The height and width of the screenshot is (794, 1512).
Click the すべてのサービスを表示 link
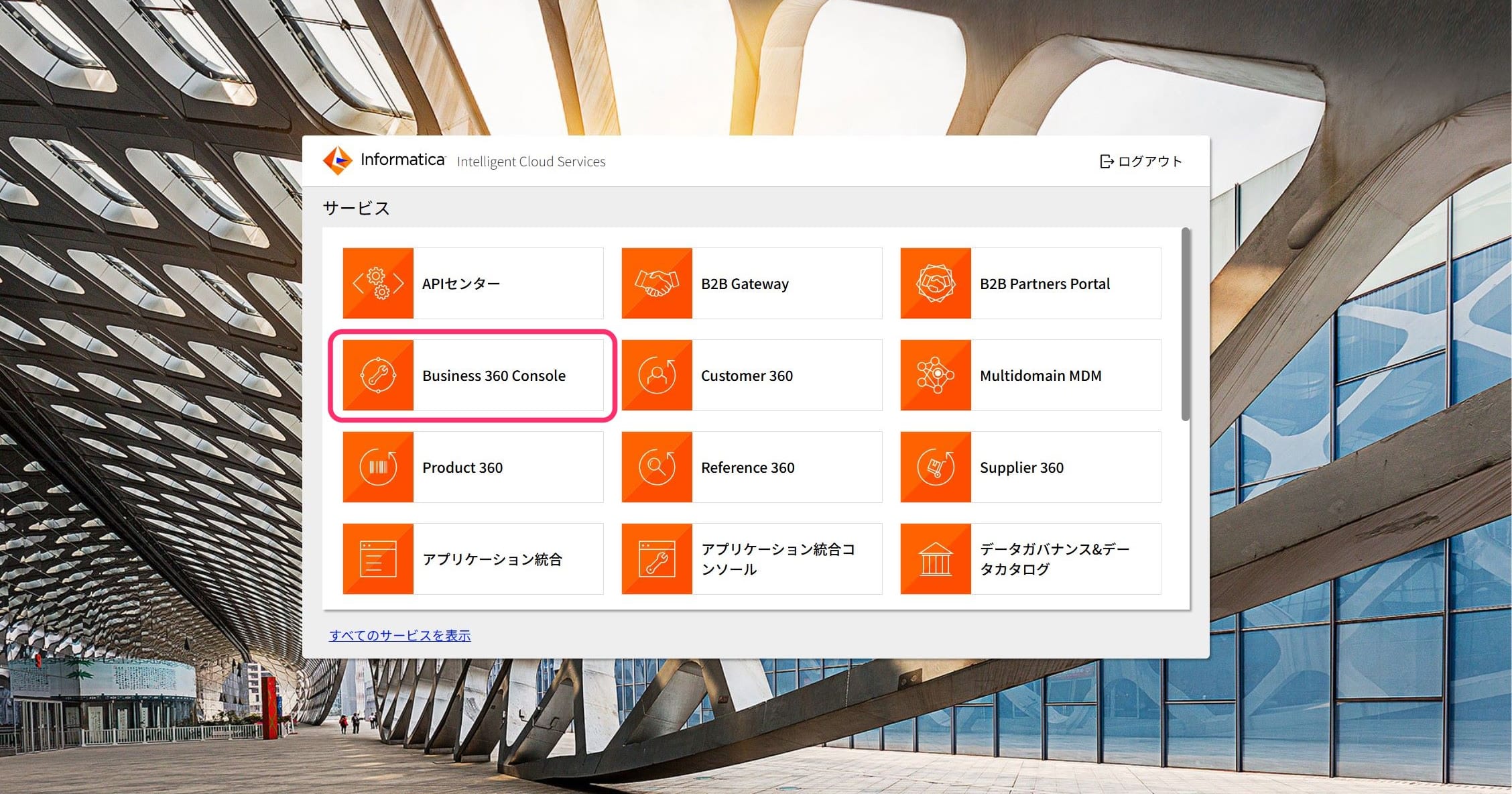tap(400, 635)
